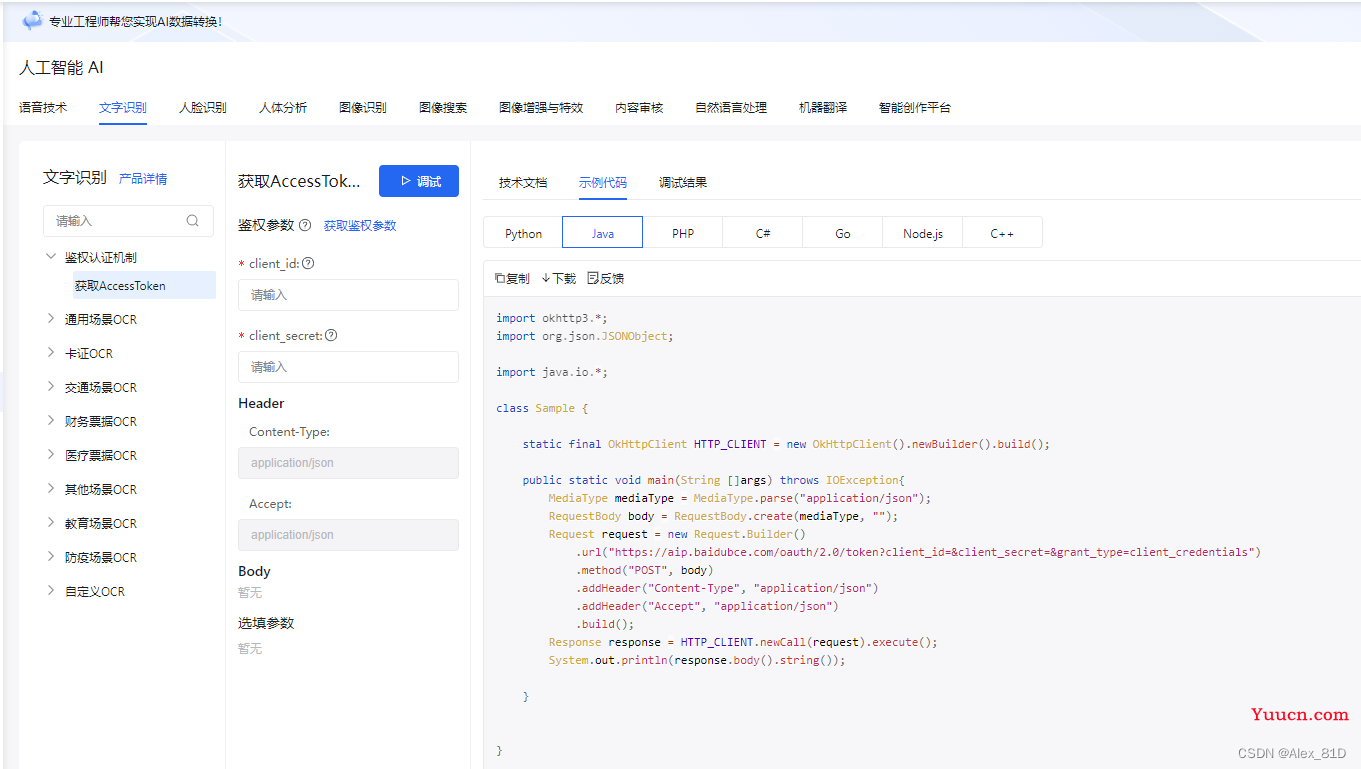Click the Content-Type application/json field
This screenshot has width=1361, height=769.
tap(348, 463)
